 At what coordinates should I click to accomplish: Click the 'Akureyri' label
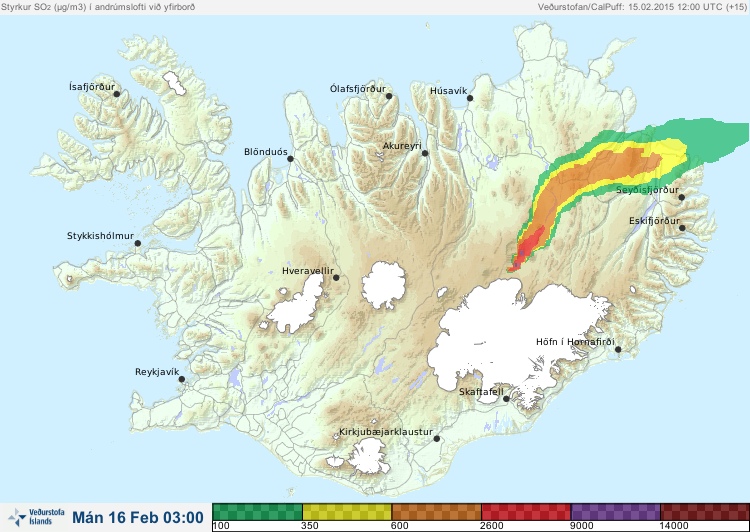(x=402, y=146)
